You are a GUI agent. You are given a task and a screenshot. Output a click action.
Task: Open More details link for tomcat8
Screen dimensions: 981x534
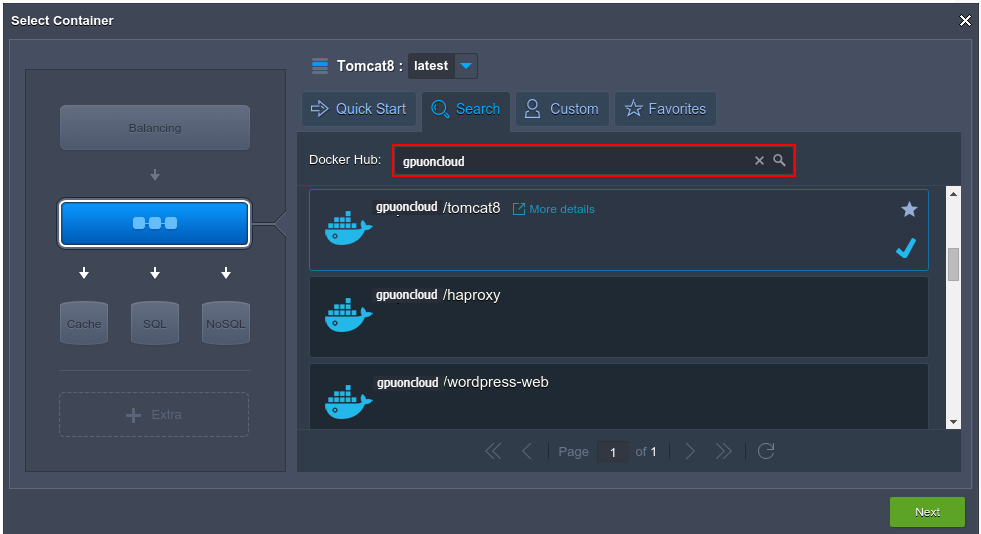(x=554, y=209)
